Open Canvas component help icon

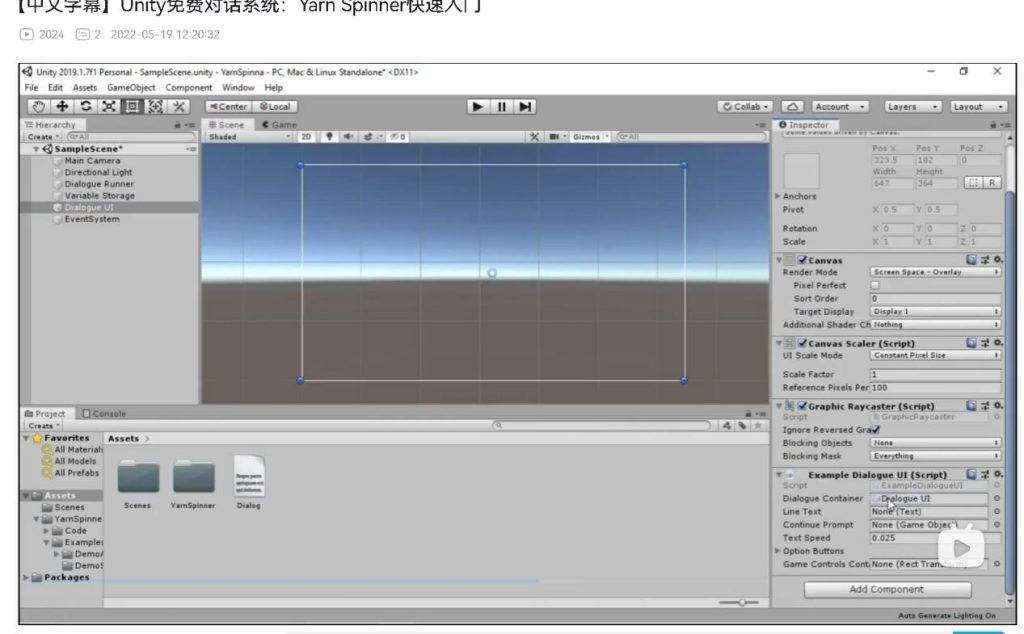(971, 260)
